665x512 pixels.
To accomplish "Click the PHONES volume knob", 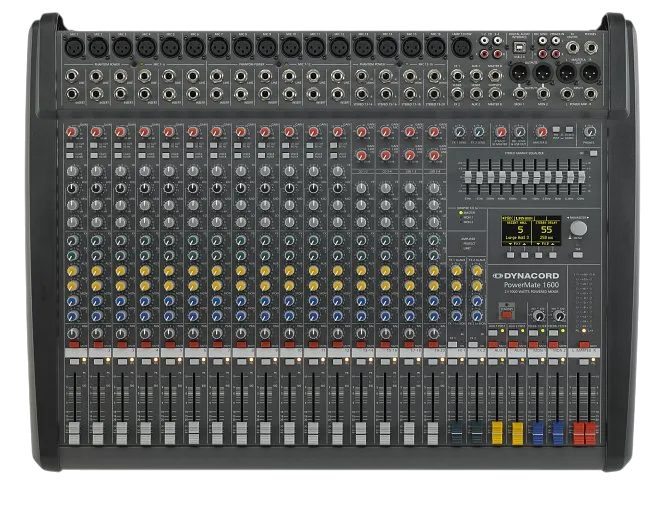I will pyautogui.click(x=590, y=131).
